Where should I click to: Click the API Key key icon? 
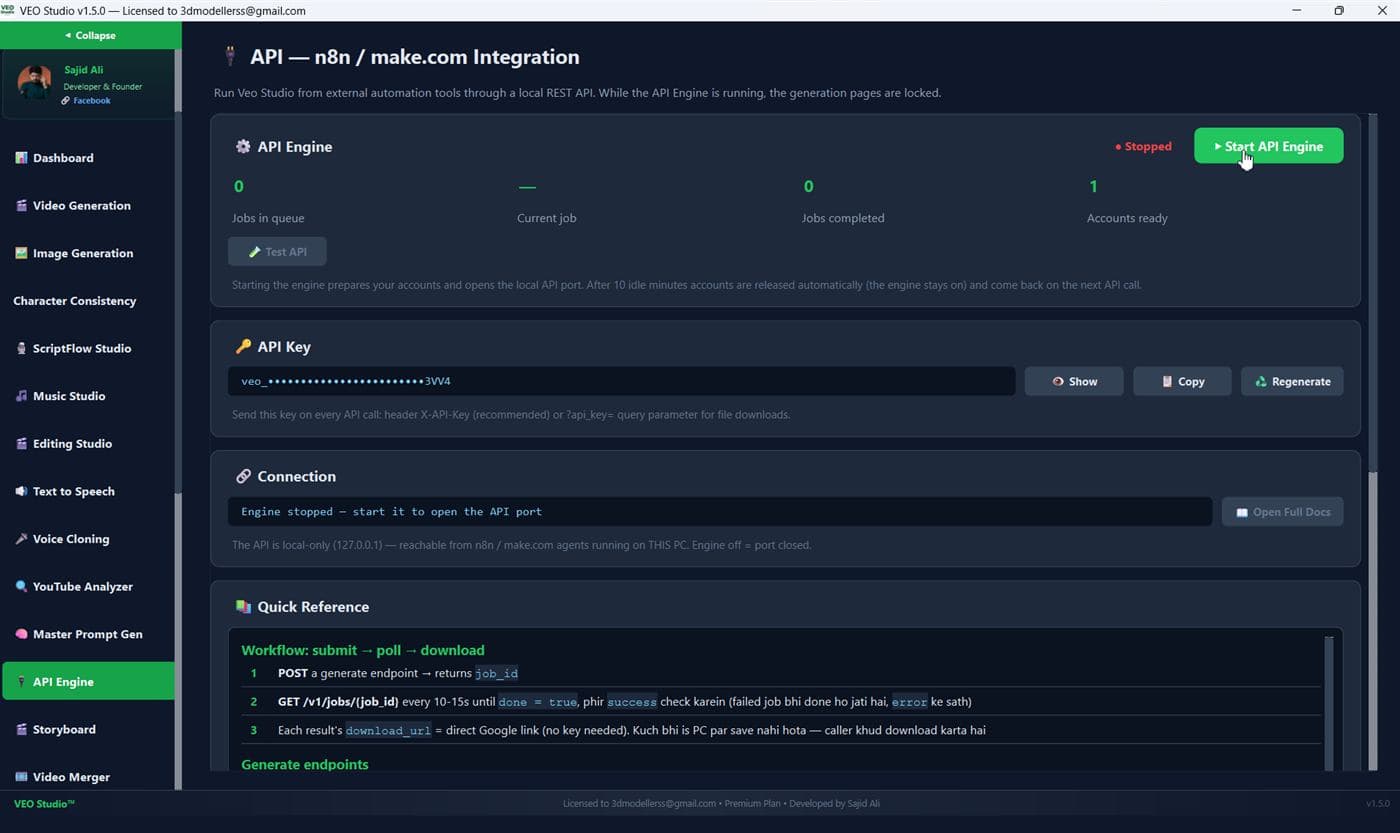click(243, 347)
